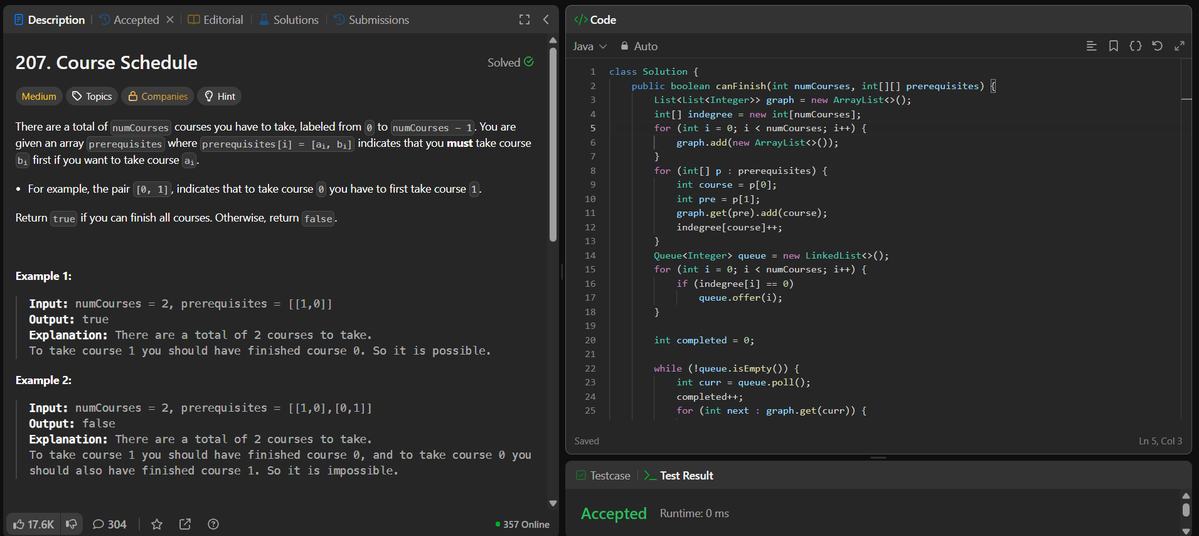
Task: Reveal the Hint
Action: point(219,96)
